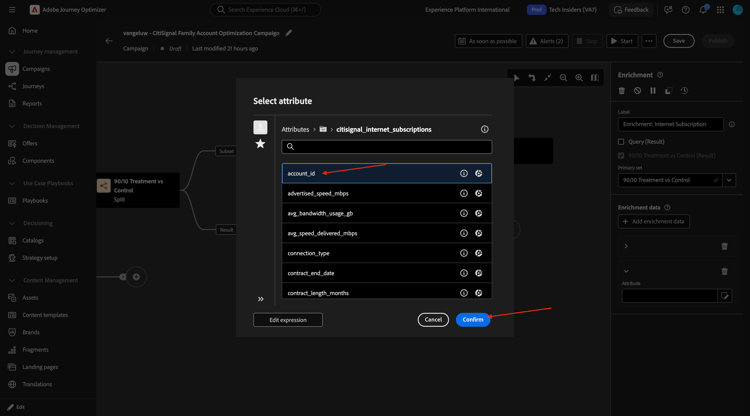
Task: Open the more actions ellipsis button
Action: [649, 41]
